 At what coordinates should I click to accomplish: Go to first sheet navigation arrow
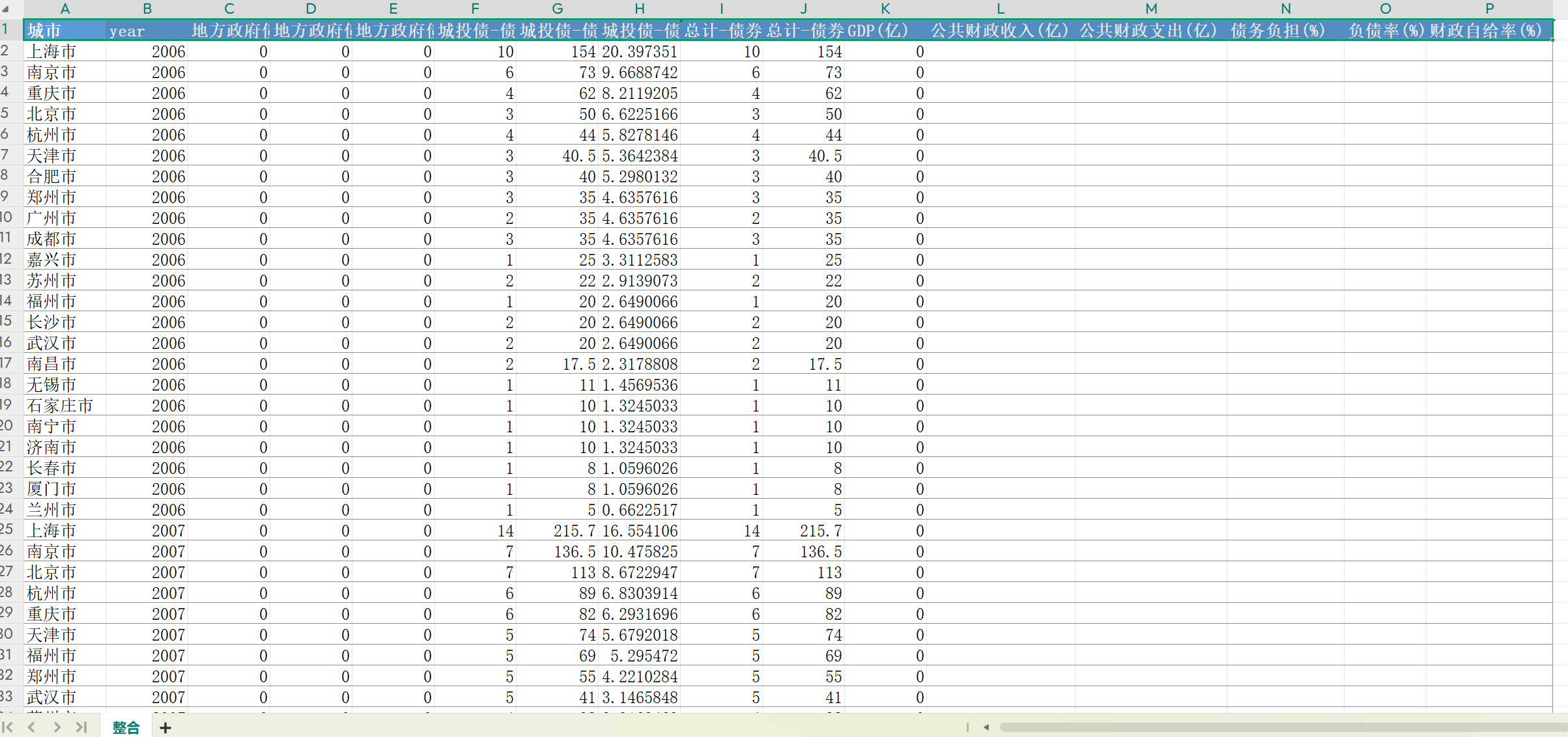point(8,727)
